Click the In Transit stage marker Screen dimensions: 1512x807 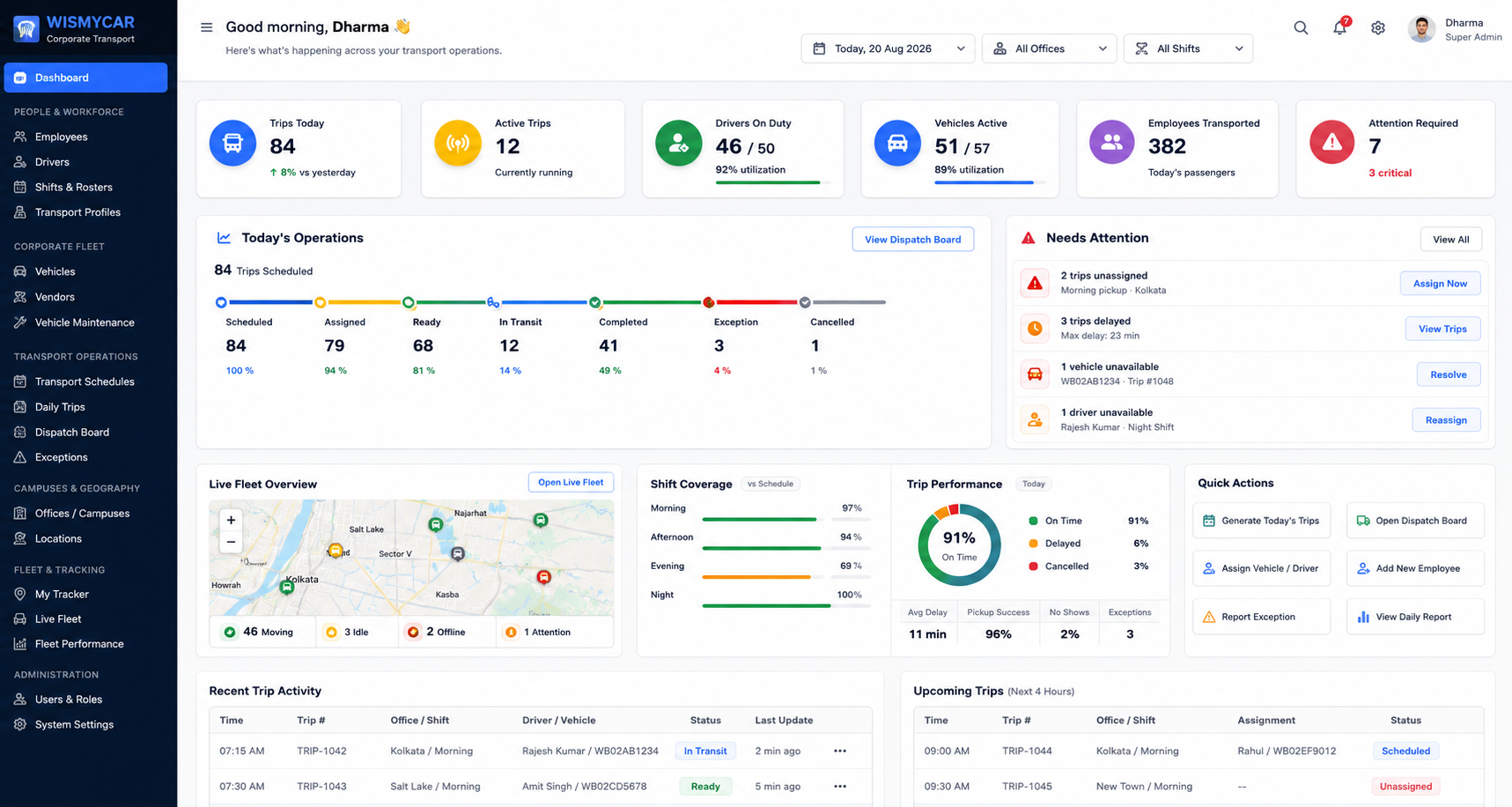pyautogui.click(x=493, y=302)
